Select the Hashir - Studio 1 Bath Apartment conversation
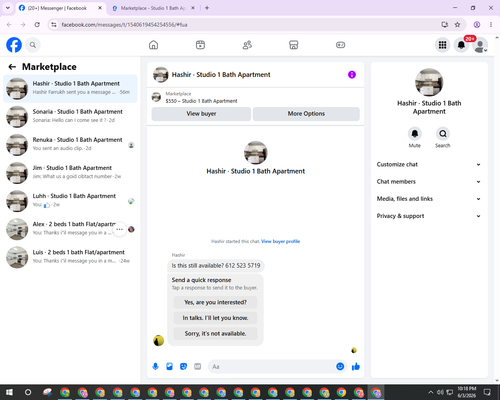The height and width of the screenshot is (400, 500). coord(70,89)
